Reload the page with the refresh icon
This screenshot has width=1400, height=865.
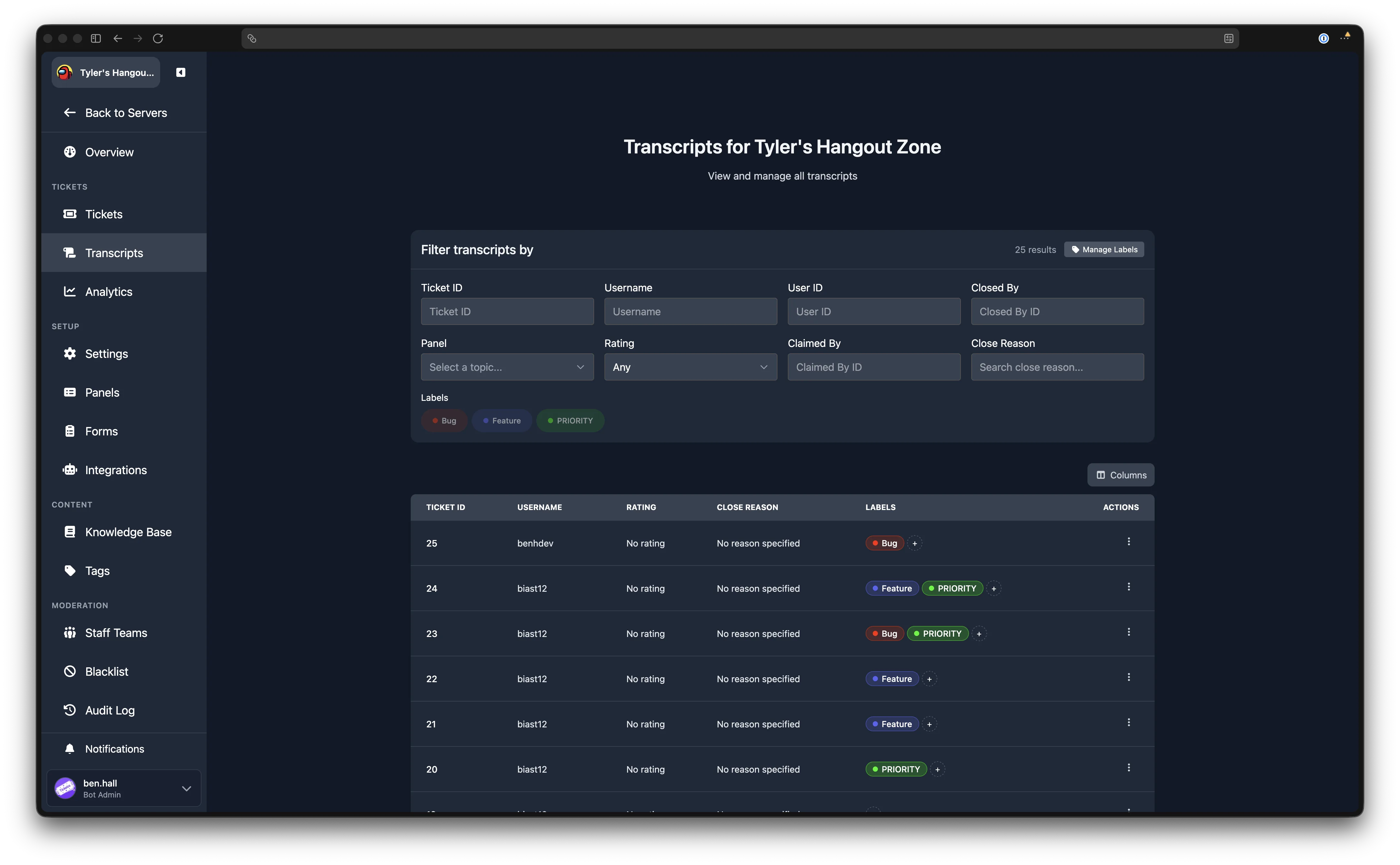(158, 38)
